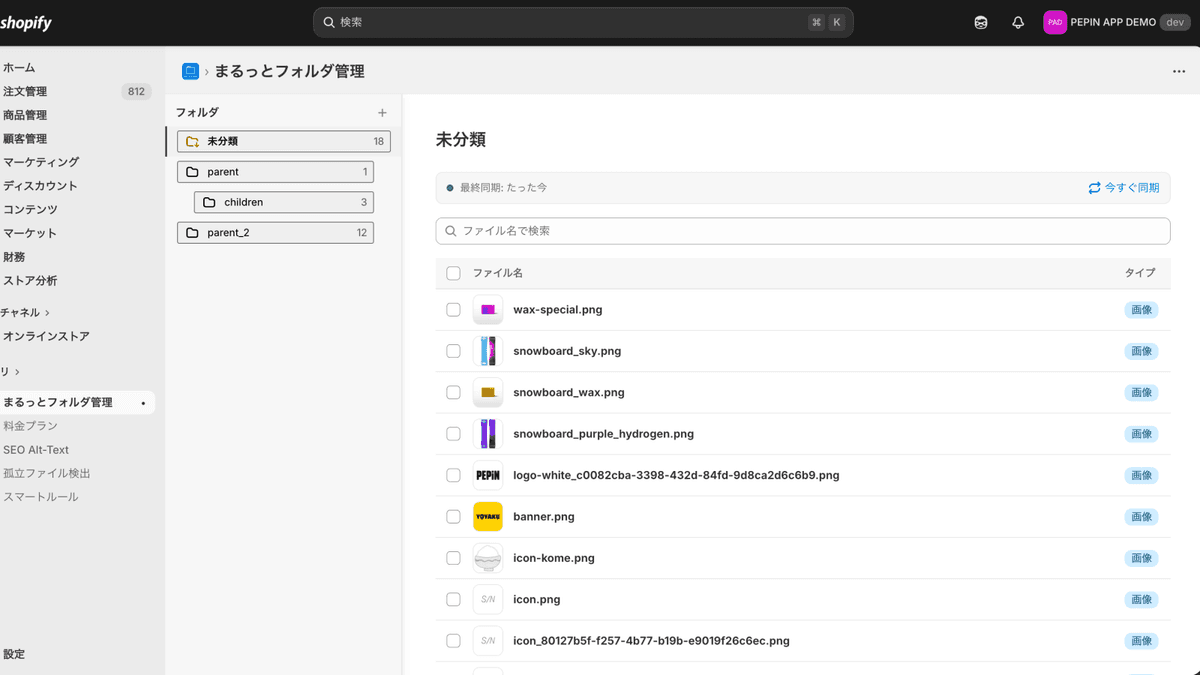
Task: Open the Shopify admin notifications bell
Action: coord(1018,21)
